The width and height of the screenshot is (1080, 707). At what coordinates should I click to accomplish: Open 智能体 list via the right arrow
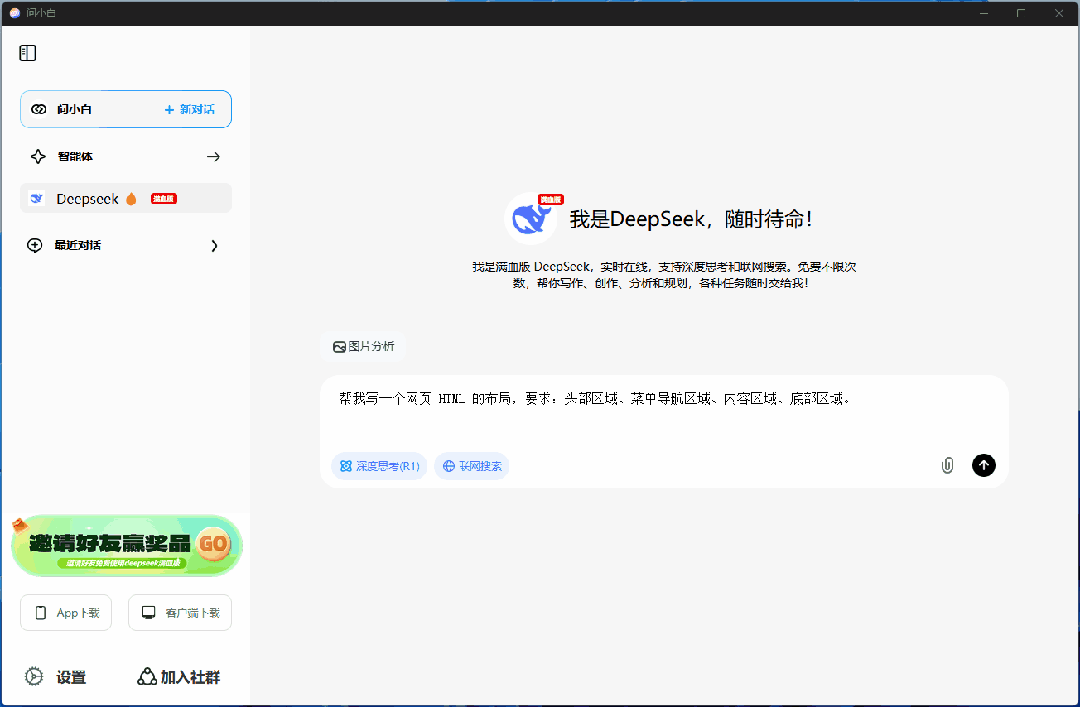(x=213, y=157)
